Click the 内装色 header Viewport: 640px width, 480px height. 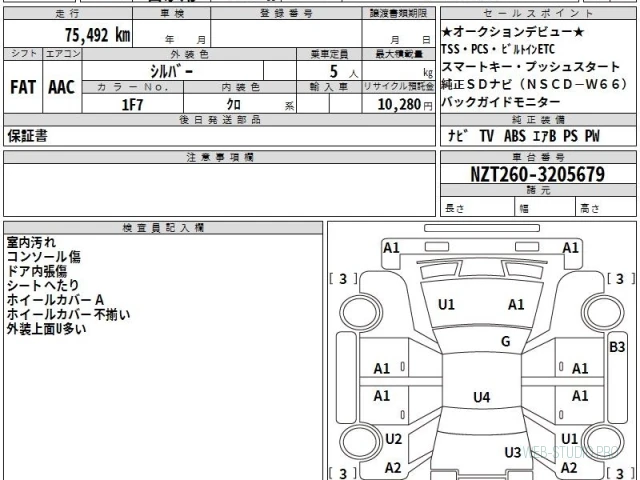point(240,87)
